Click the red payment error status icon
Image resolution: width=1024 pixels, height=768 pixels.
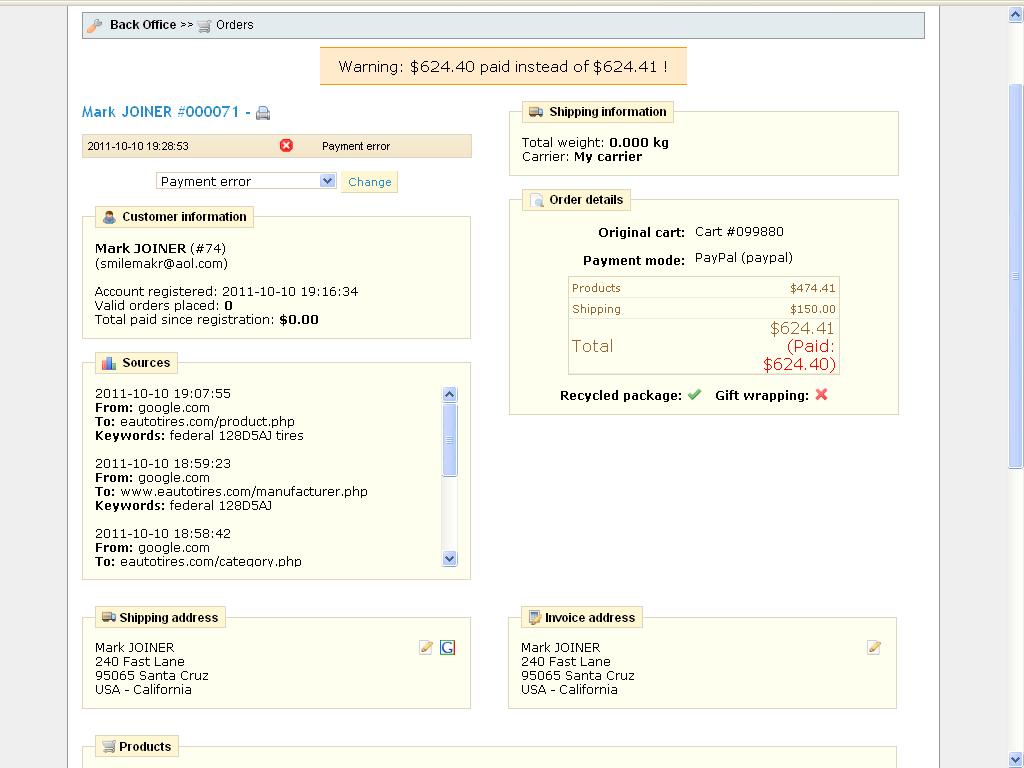pyautogui.click(x=286, y=145)
